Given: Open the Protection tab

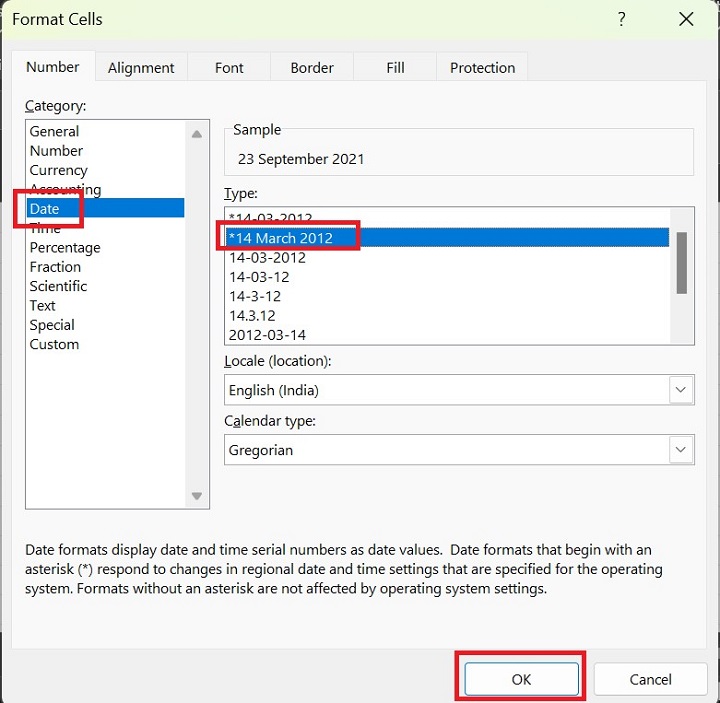Looking at the screenshot, I should coord(482,68).
